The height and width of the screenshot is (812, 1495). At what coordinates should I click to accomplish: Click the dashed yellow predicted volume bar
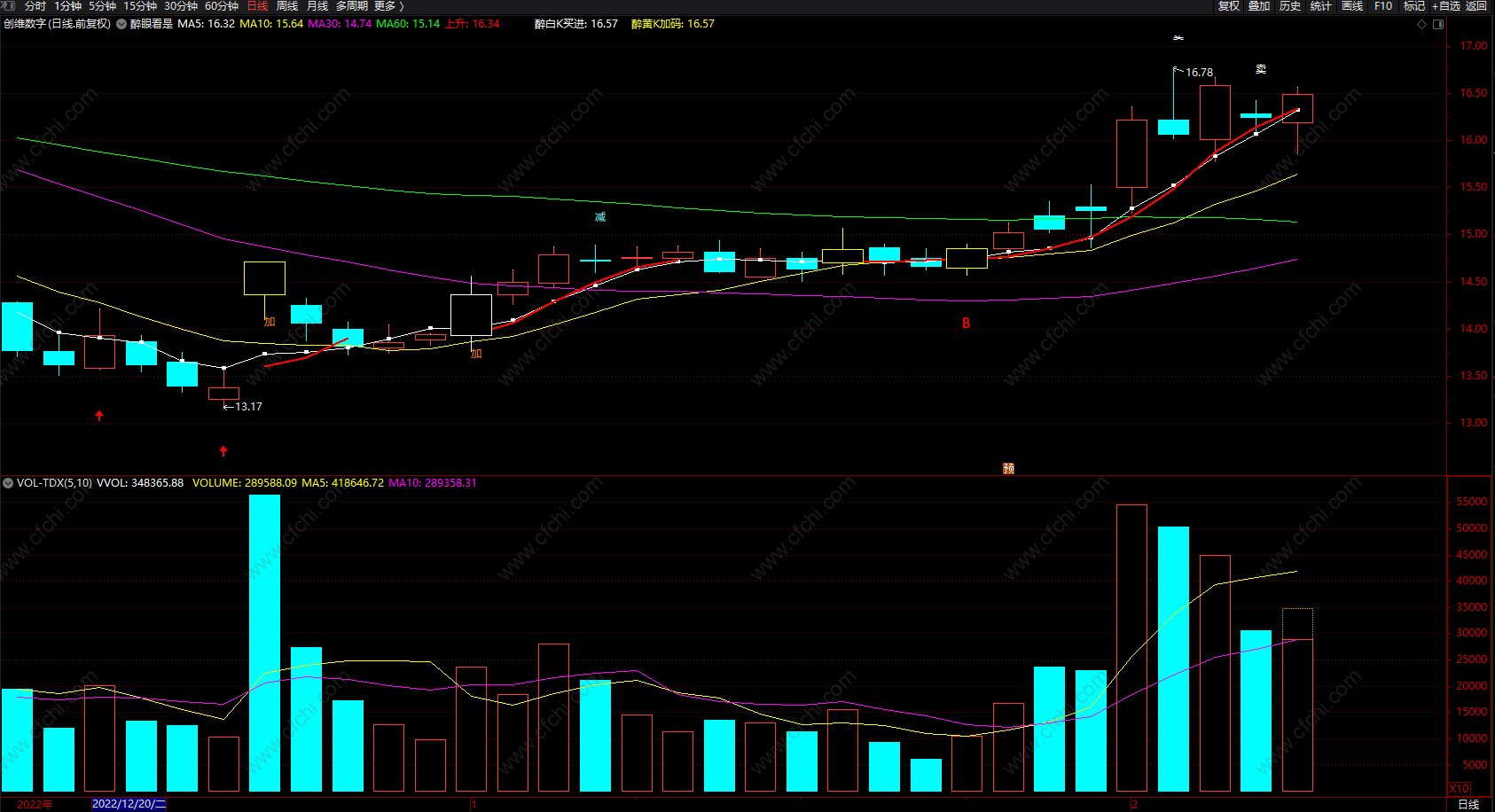tap(1297, 624)
